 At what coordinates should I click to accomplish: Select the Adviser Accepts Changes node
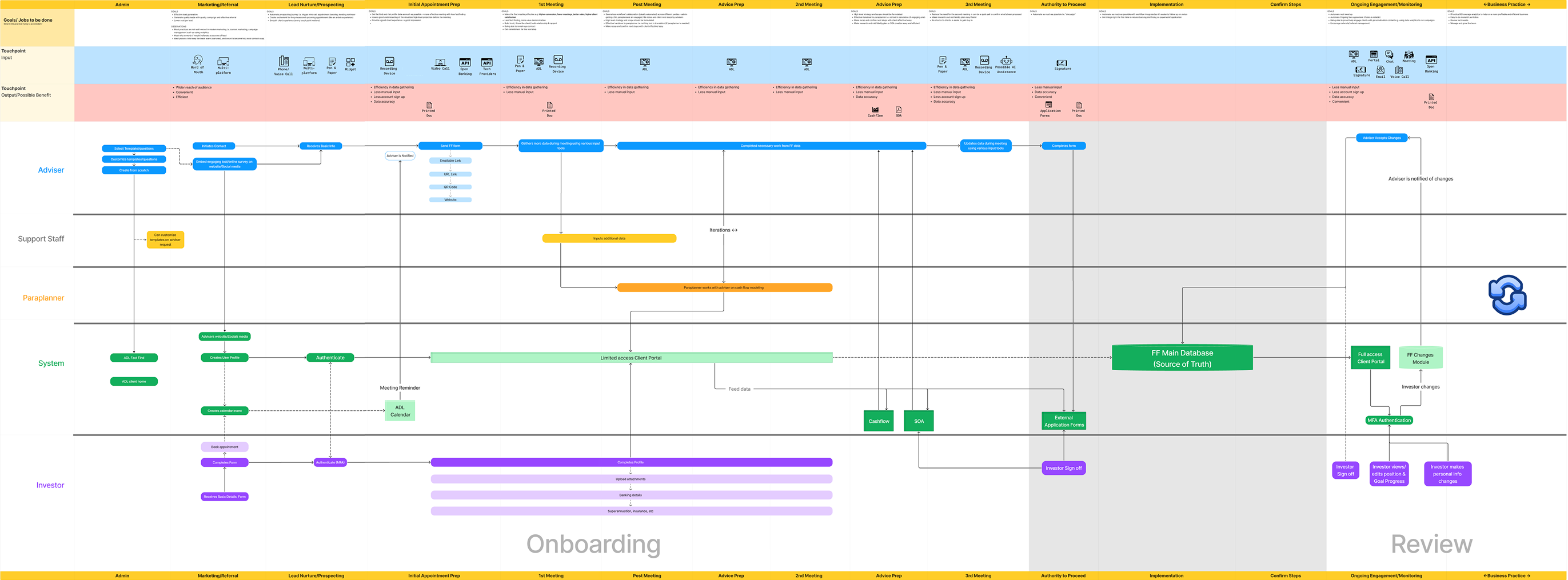(x=1382, y=138)
